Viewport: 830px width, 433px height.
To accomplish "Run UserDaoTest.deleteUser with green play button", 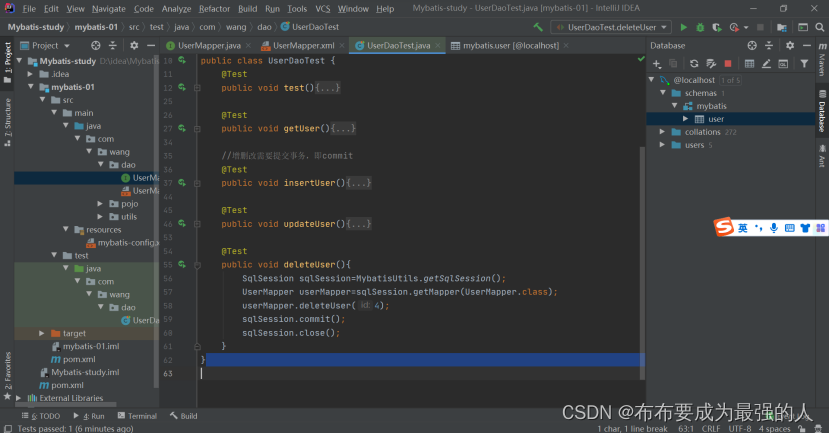I will point(683,27).
